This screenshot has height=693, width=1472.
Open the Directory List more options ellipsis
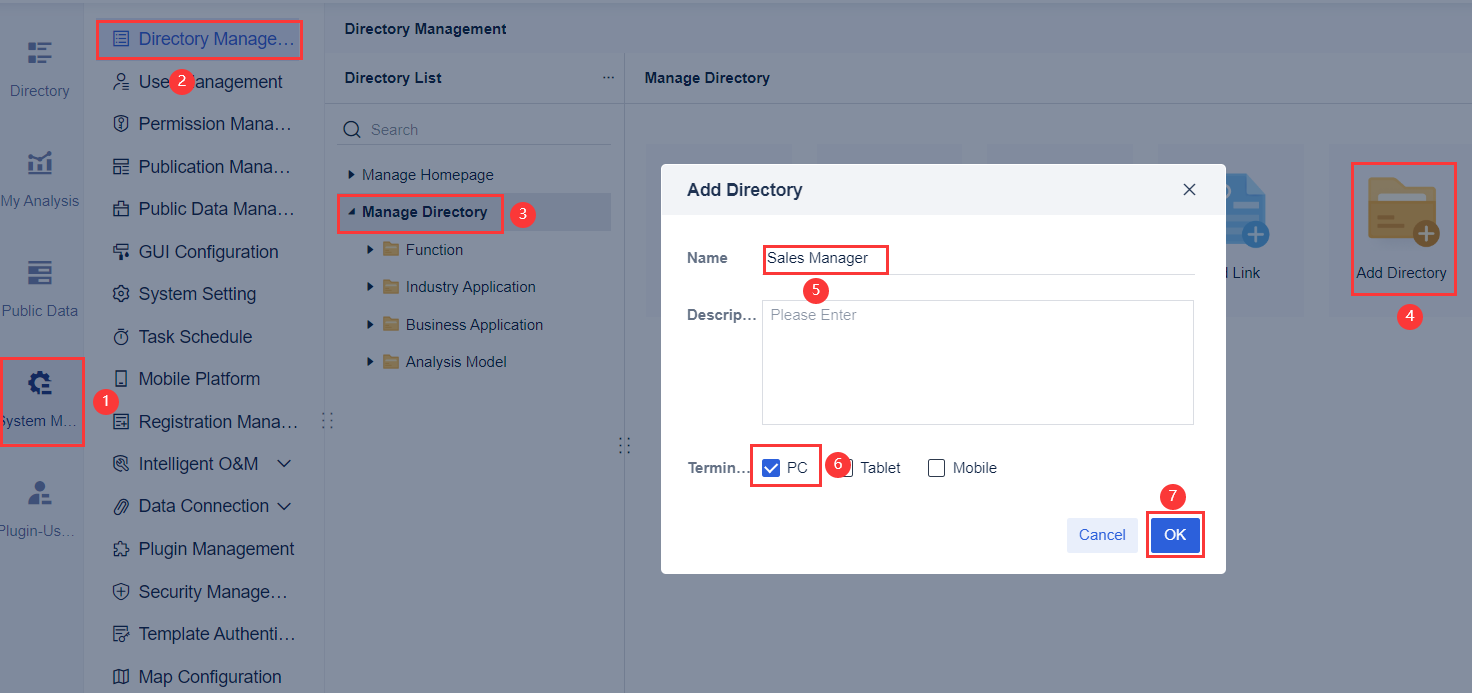pos(608,78)
